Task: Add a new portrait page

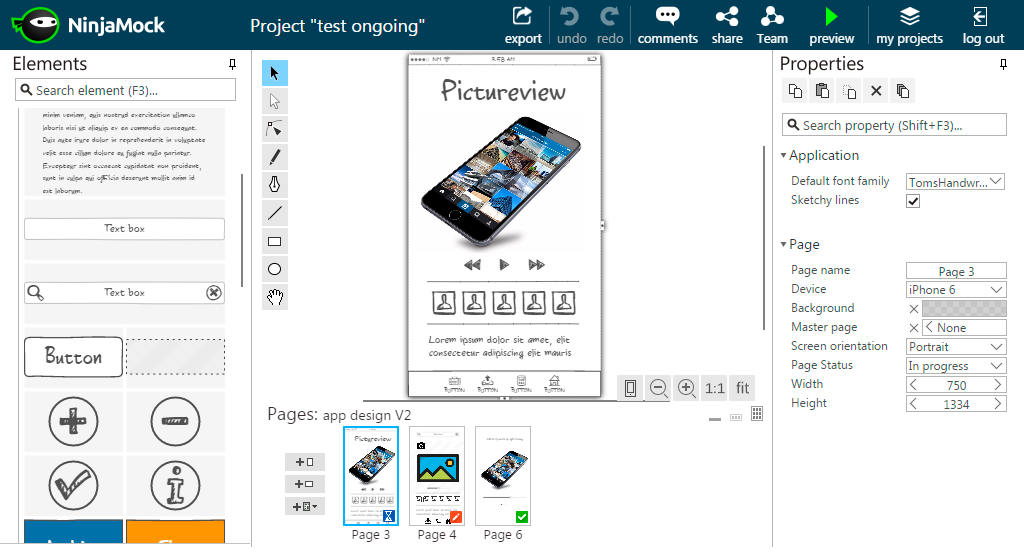Action: (305, 462)
